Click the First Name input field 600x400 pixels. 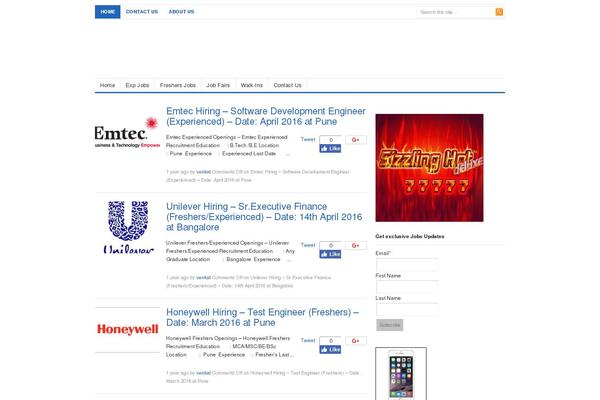[407, 287]
